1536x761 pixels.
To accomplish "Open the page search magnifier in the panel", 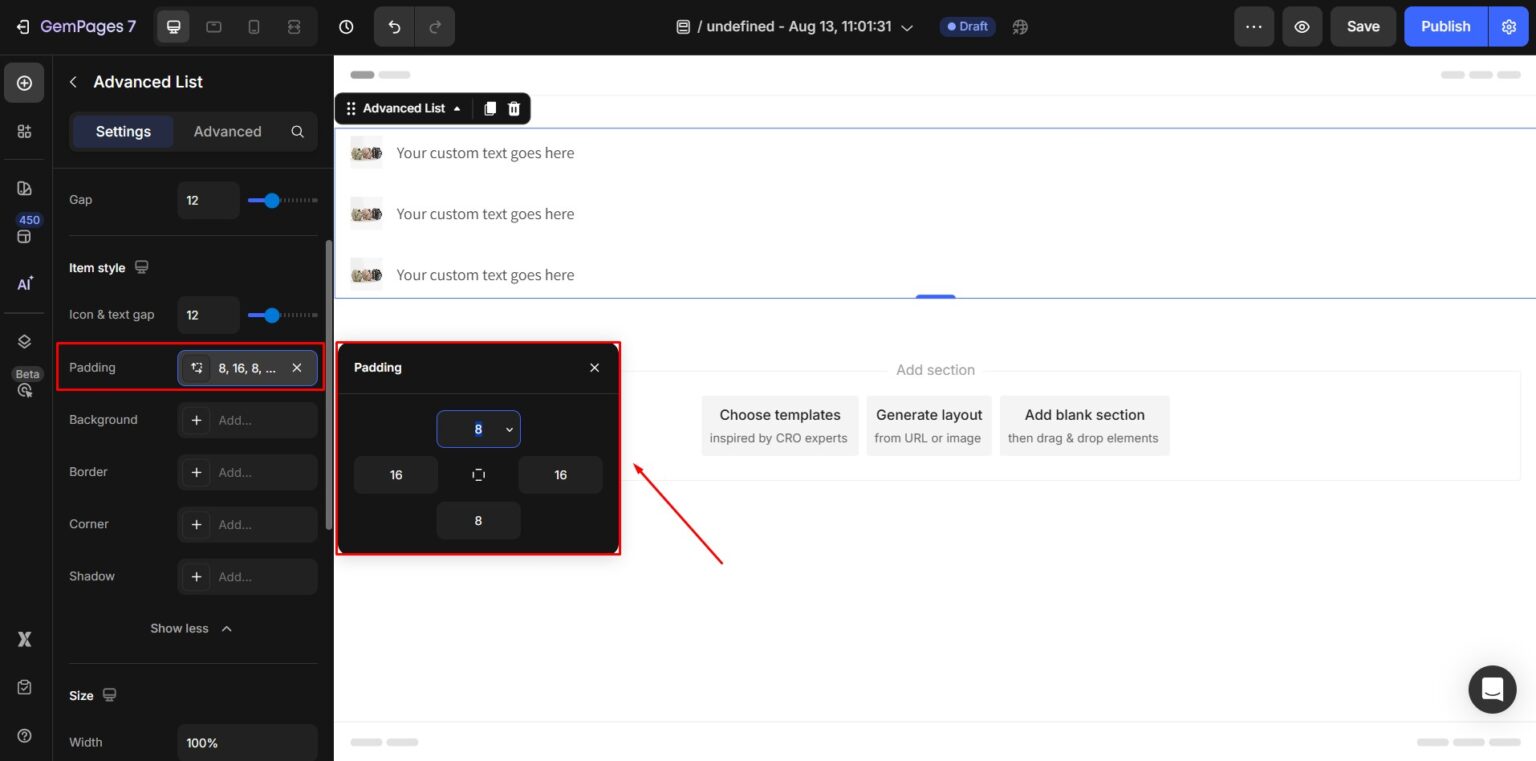I will tap(297, 131).
